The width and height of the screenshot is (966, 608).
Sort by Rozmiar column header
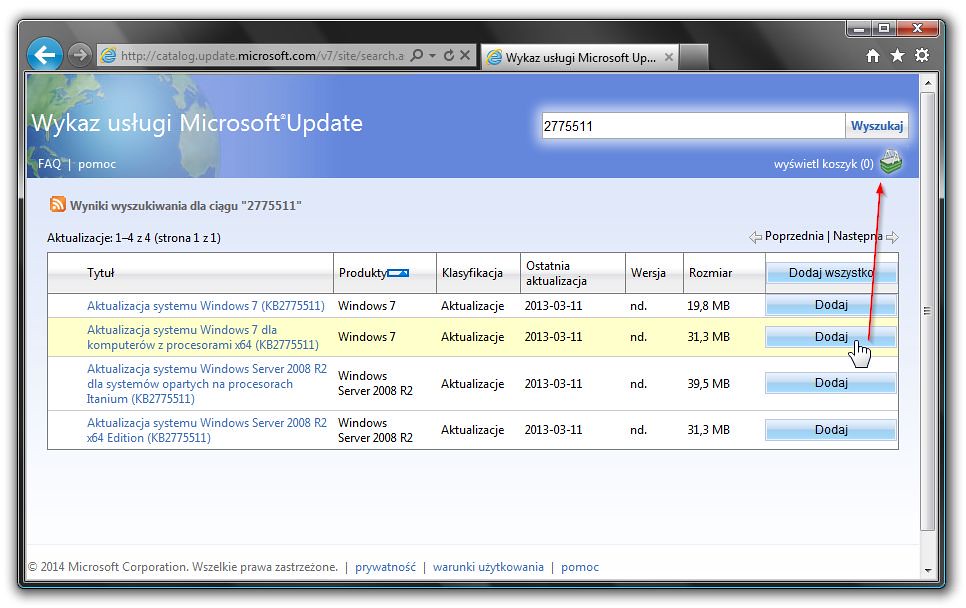click(x=710, y=273)
